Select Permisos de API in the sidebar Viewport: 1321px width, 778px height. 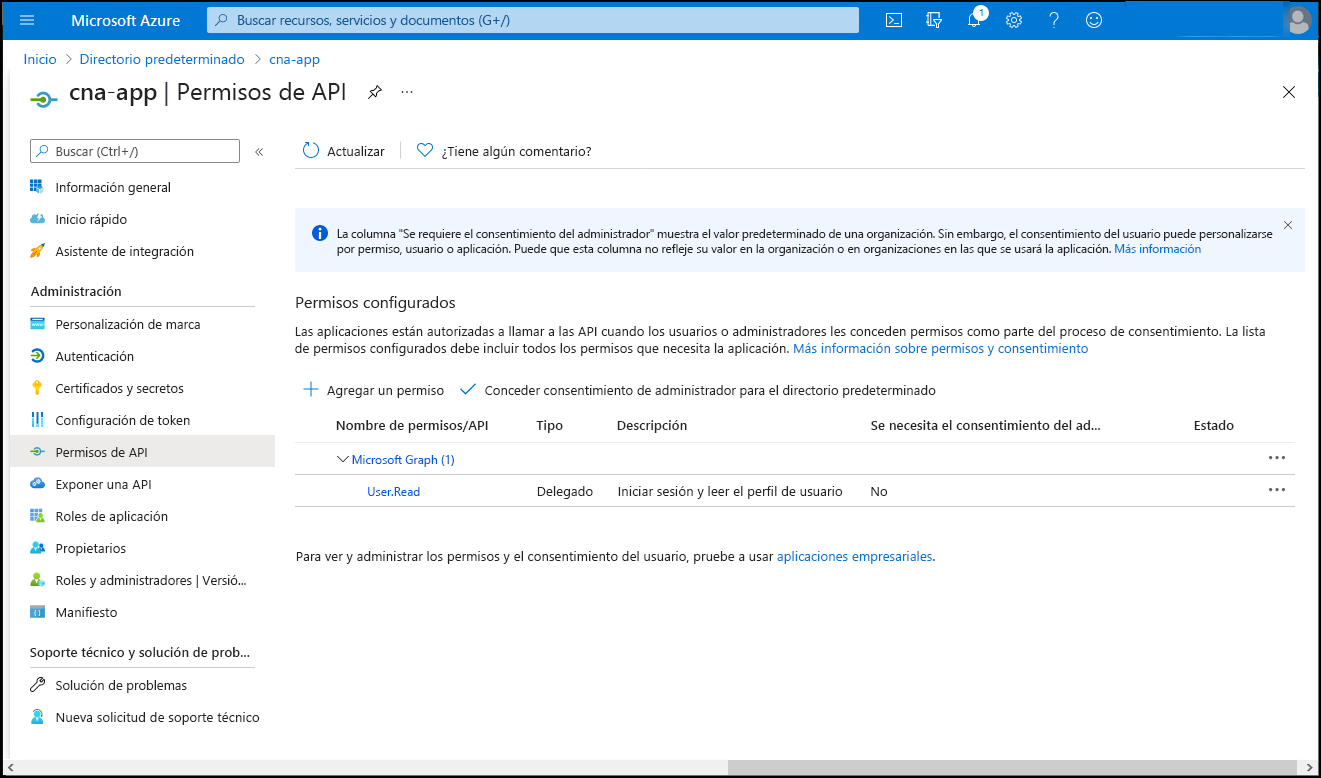(142, 452)
